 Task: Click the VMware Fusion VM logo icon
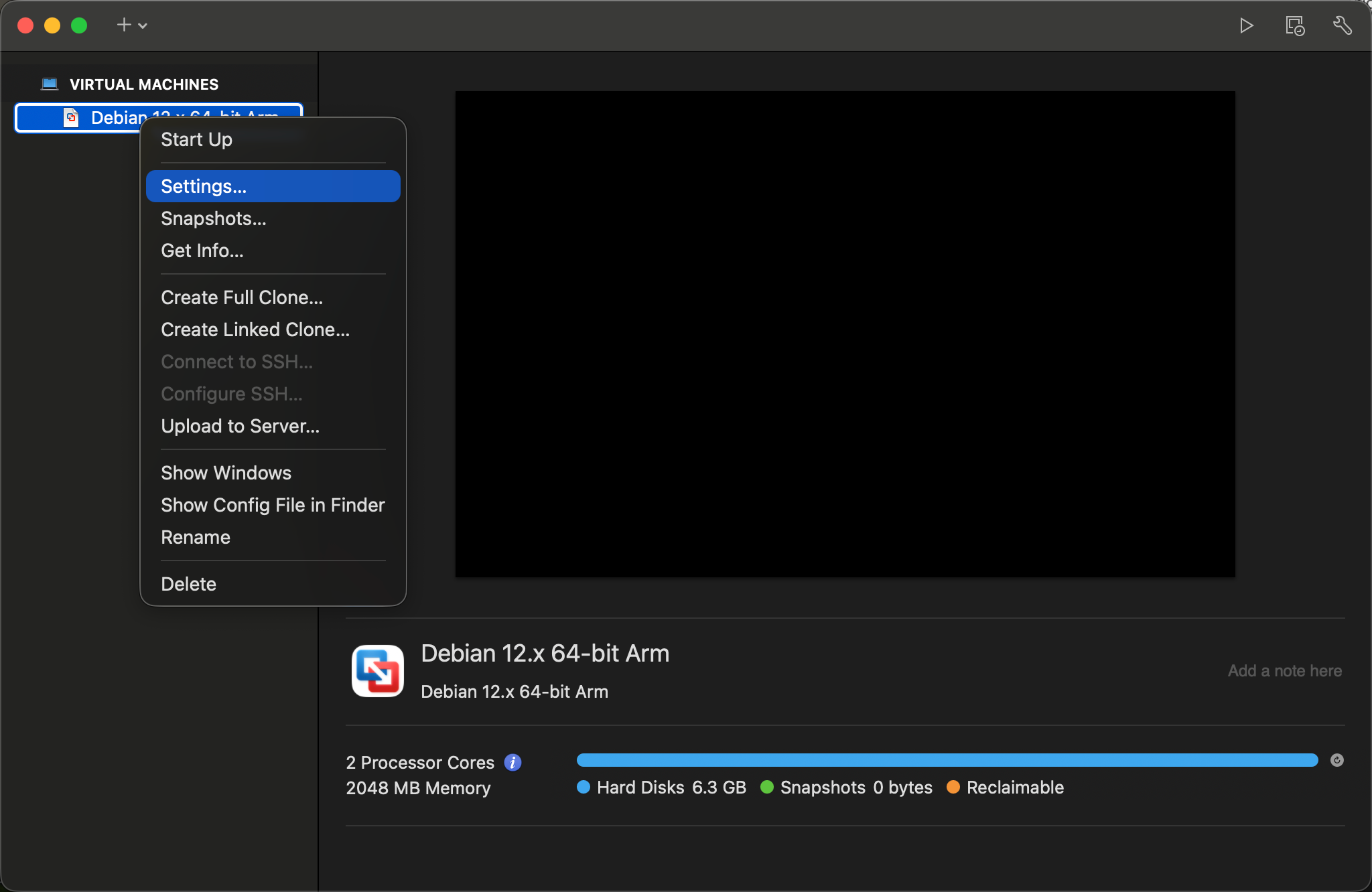point(378,671)
